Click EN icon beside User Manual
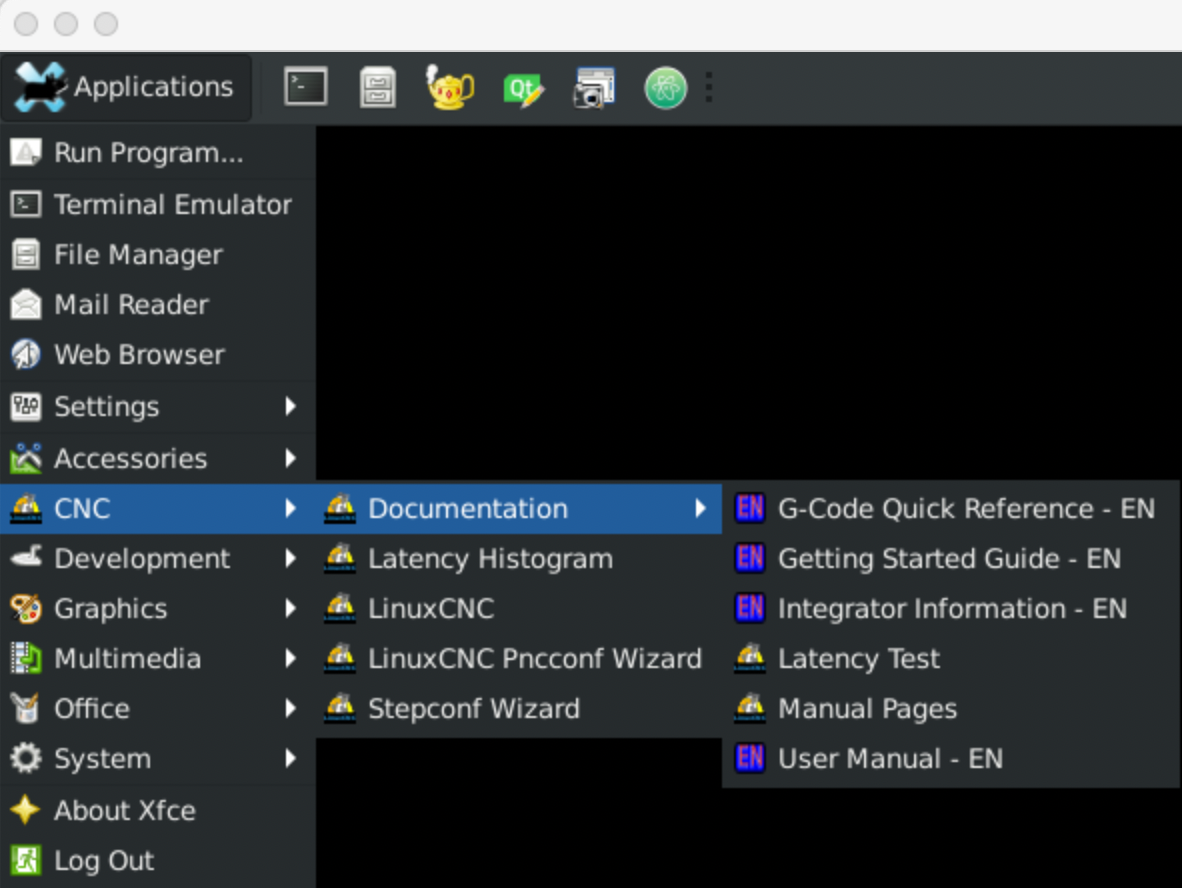The height and width of the screenshot is (888, 1182). coord(749,758)
